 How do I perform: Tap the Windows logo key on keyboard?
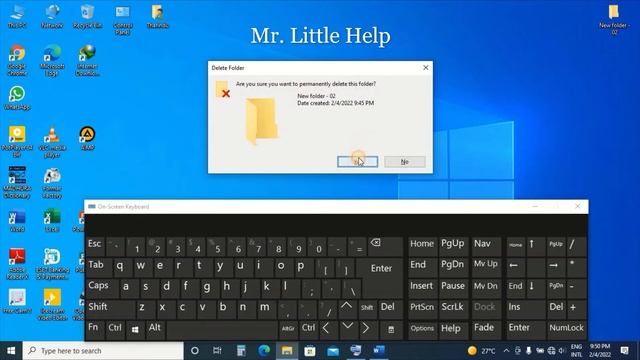click(135, 329)
